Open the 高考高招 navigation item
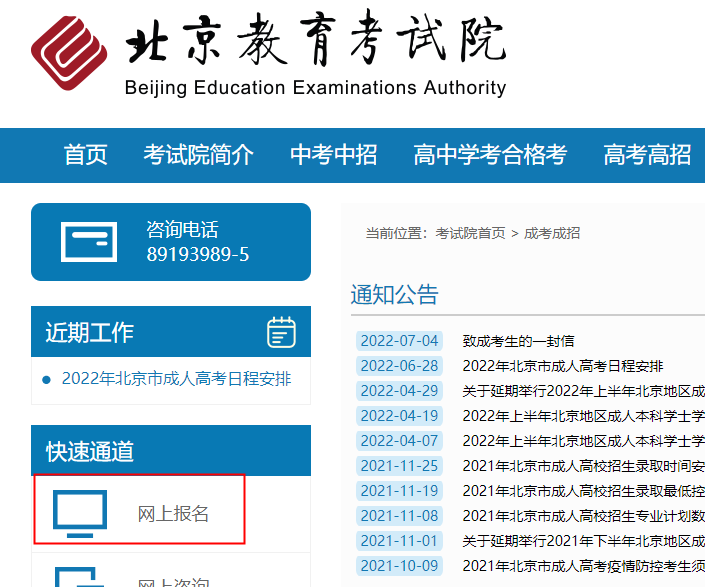Viewport: 705px width, 587px height. [647, 155]
